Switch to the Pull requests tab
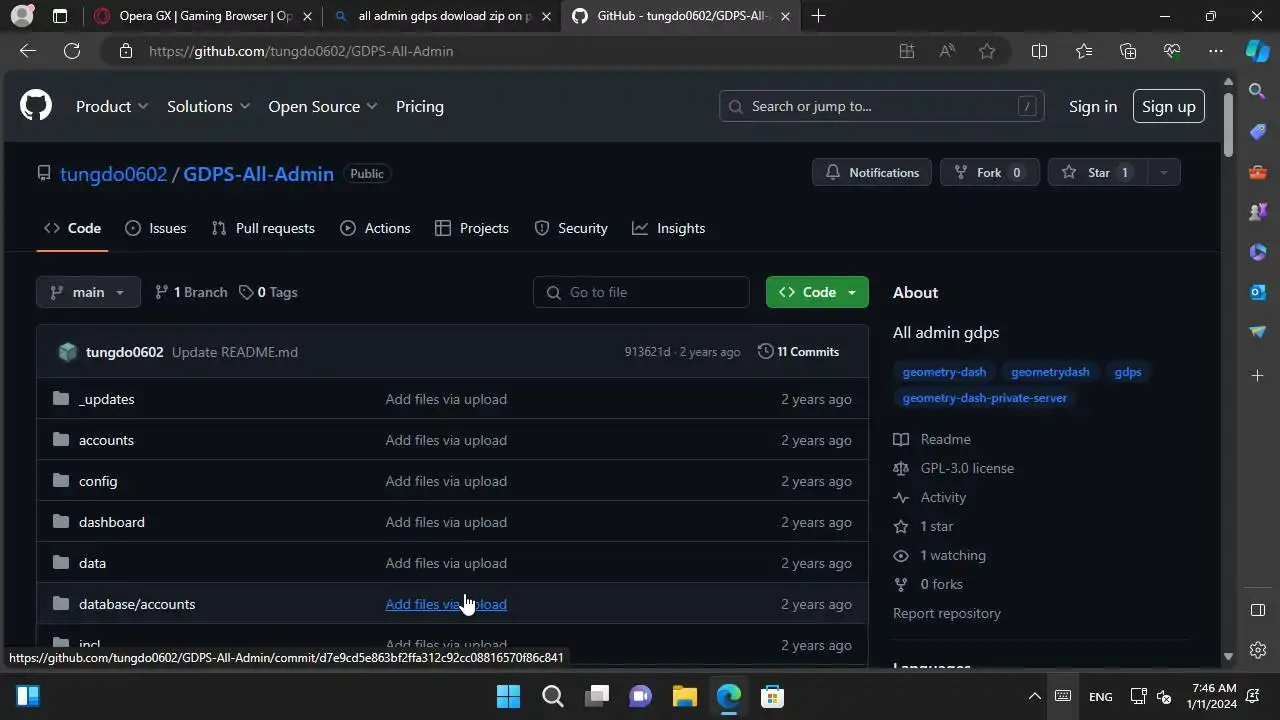 click(x=263, y=228)
